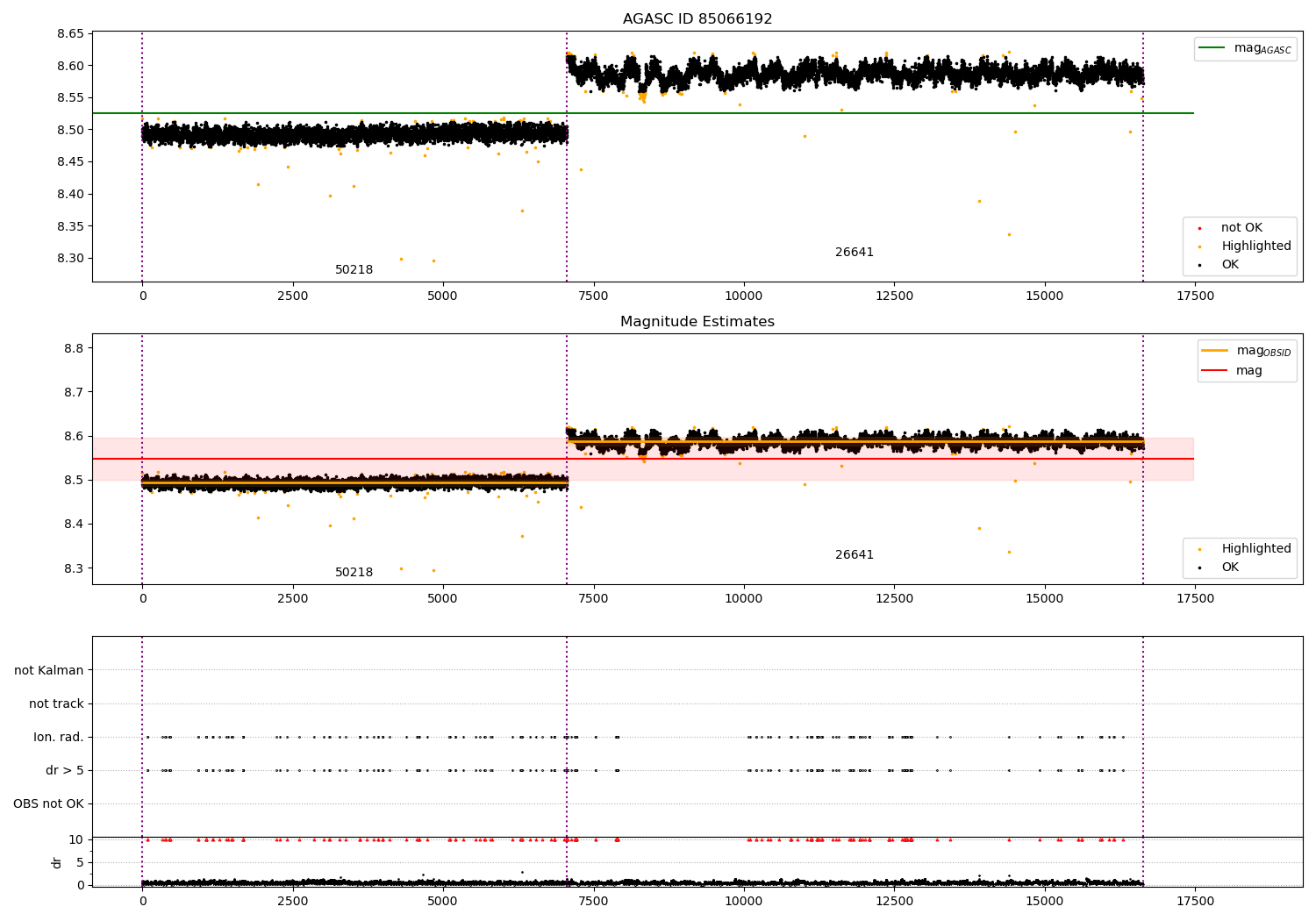Click the 'dr' axis label in bottom plot
The width and height of the screenshot is (1316, 921).
57,862
